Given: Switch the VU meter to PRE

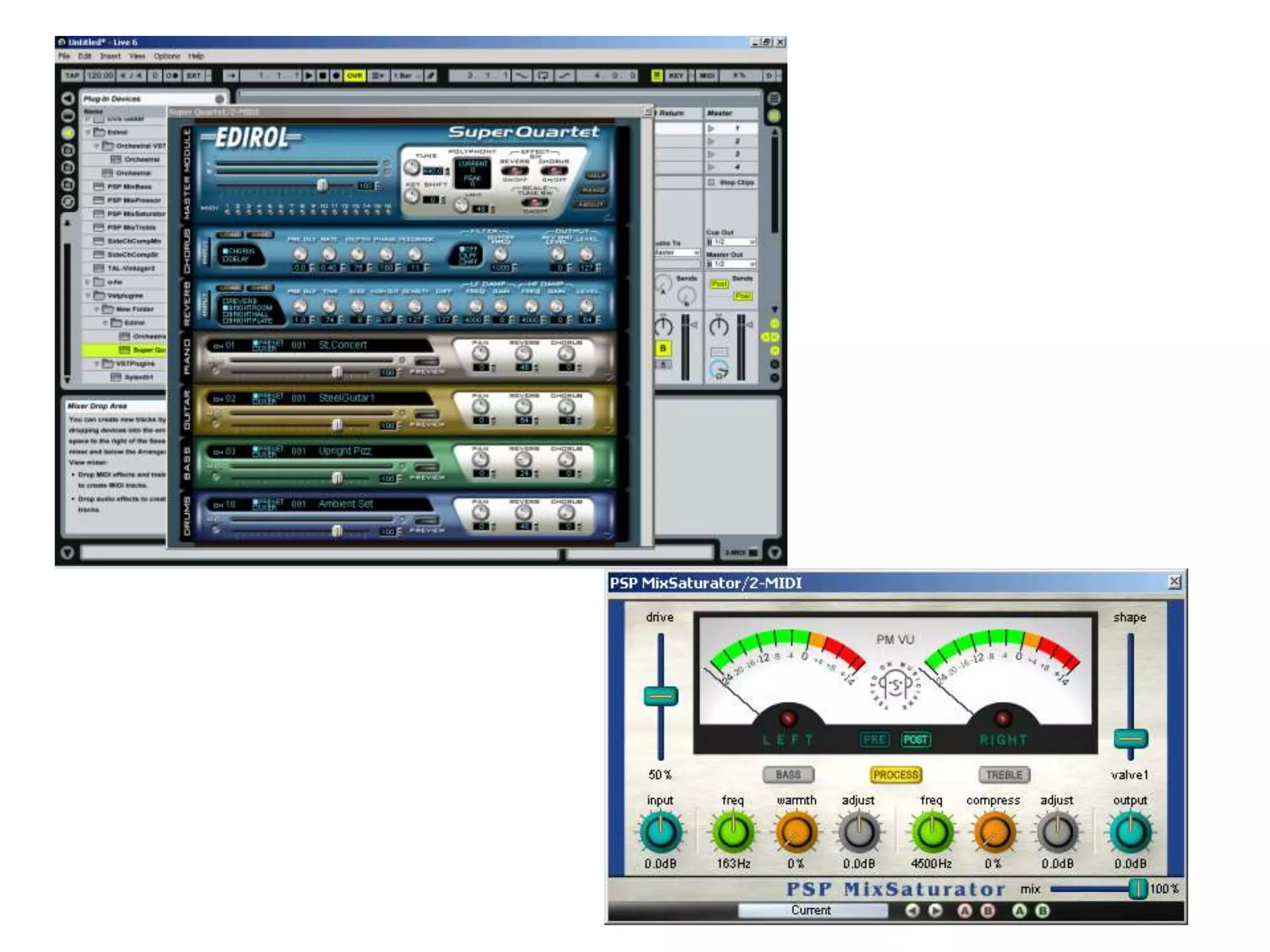Looking at the screenshot, I should tap(874, 739).
